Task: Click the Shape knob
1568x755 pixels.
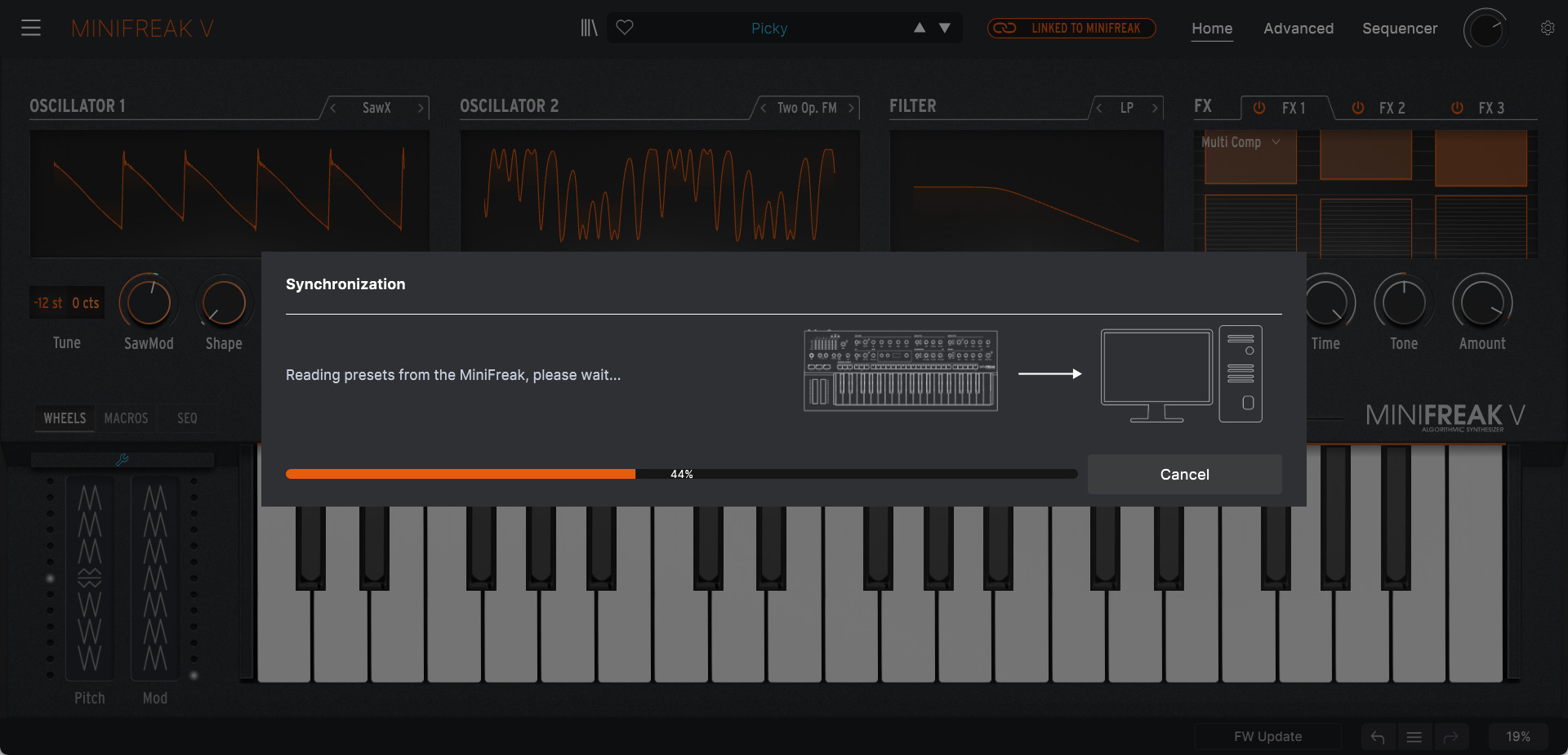Action: [224, 303]
